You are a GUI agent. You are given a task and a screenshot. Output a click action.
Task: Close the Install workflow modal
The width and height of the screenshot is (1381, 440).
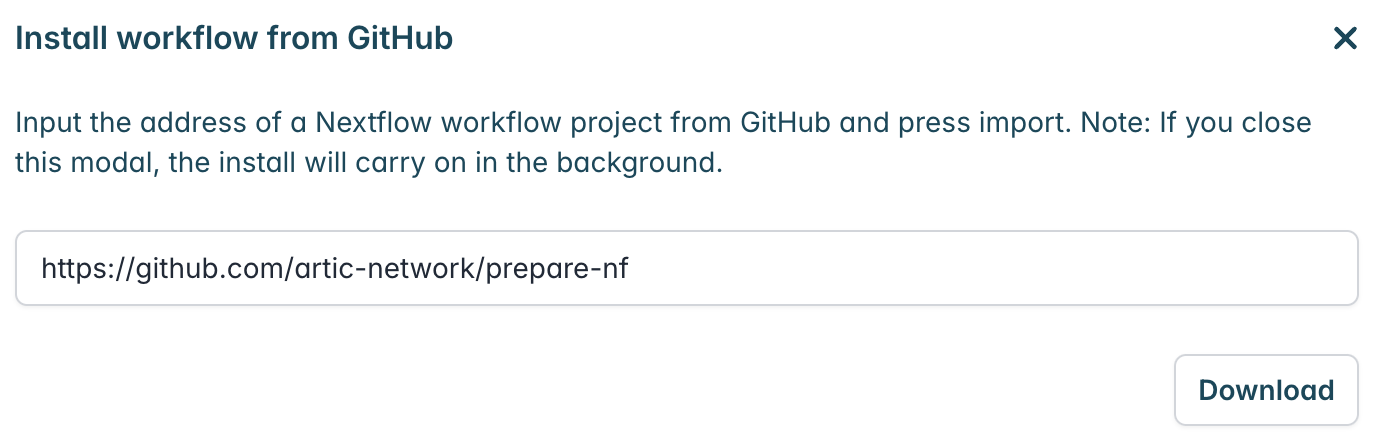[1345, 39]
